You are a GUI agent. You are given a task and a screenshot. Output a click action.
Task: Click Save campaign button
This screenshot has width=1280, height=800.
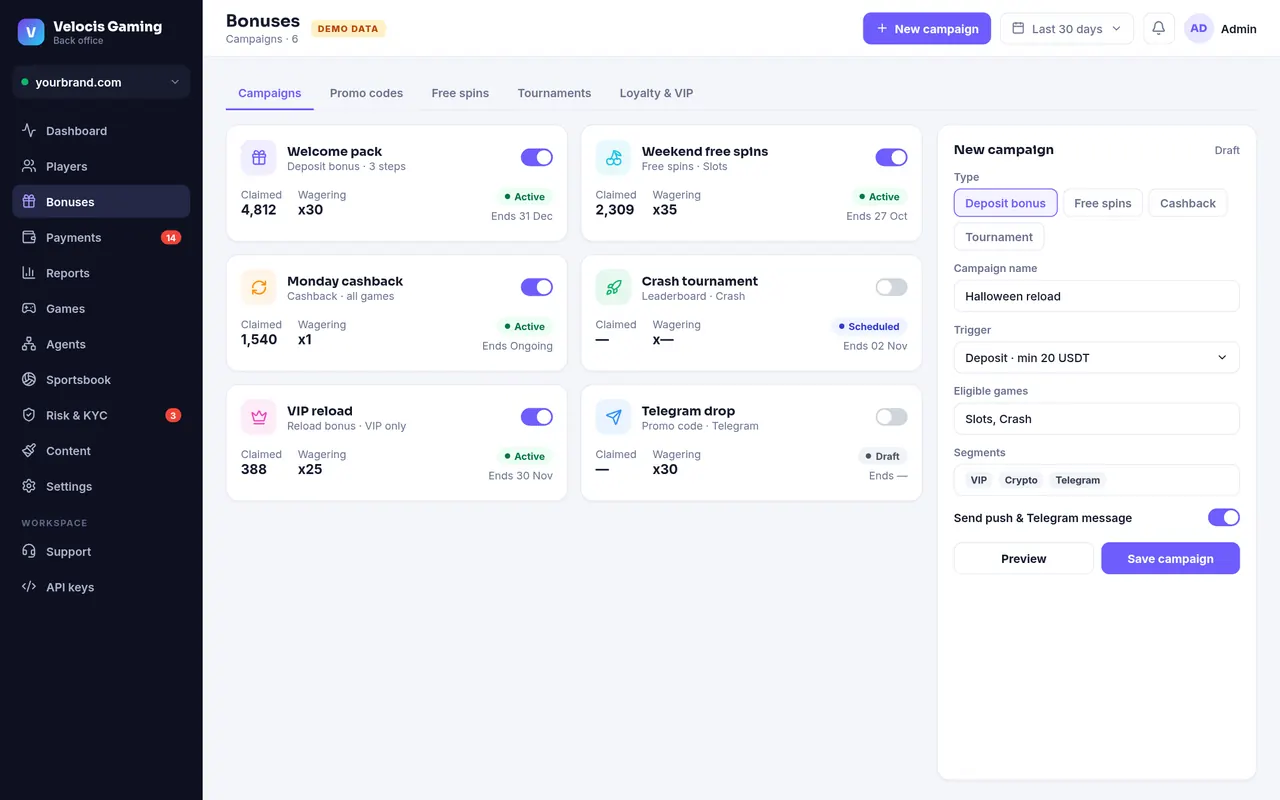(1171, 558)
